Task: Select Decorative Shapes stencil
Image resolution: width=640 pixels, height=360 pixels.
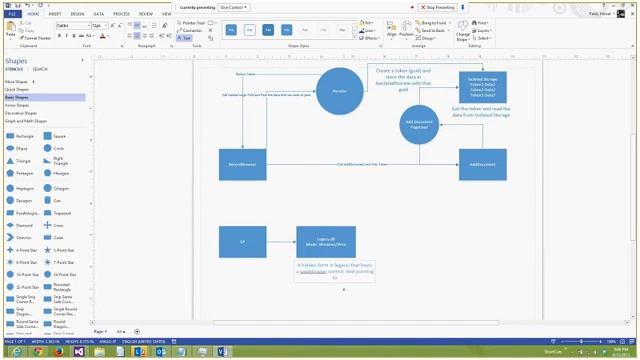Action: pos(21,113)
